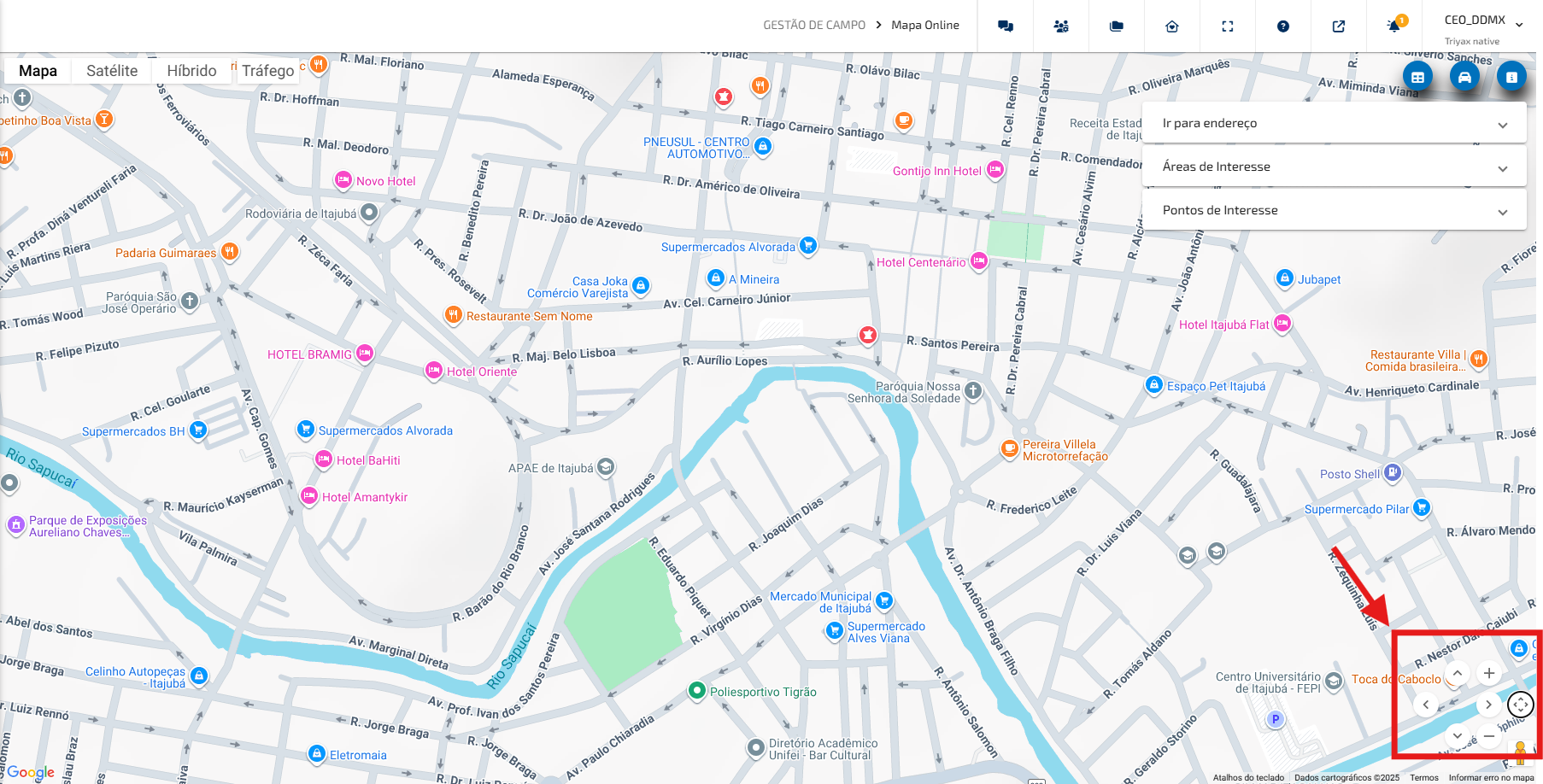Click Restaurante Sem Nome marker
Viewport: 1543px width, 784px height.
coord(454,314)
